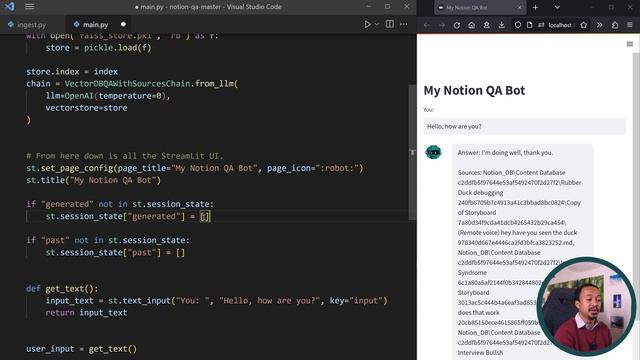
Task: Click 'return input_text' code line
Action: click(x=86, y=313)
